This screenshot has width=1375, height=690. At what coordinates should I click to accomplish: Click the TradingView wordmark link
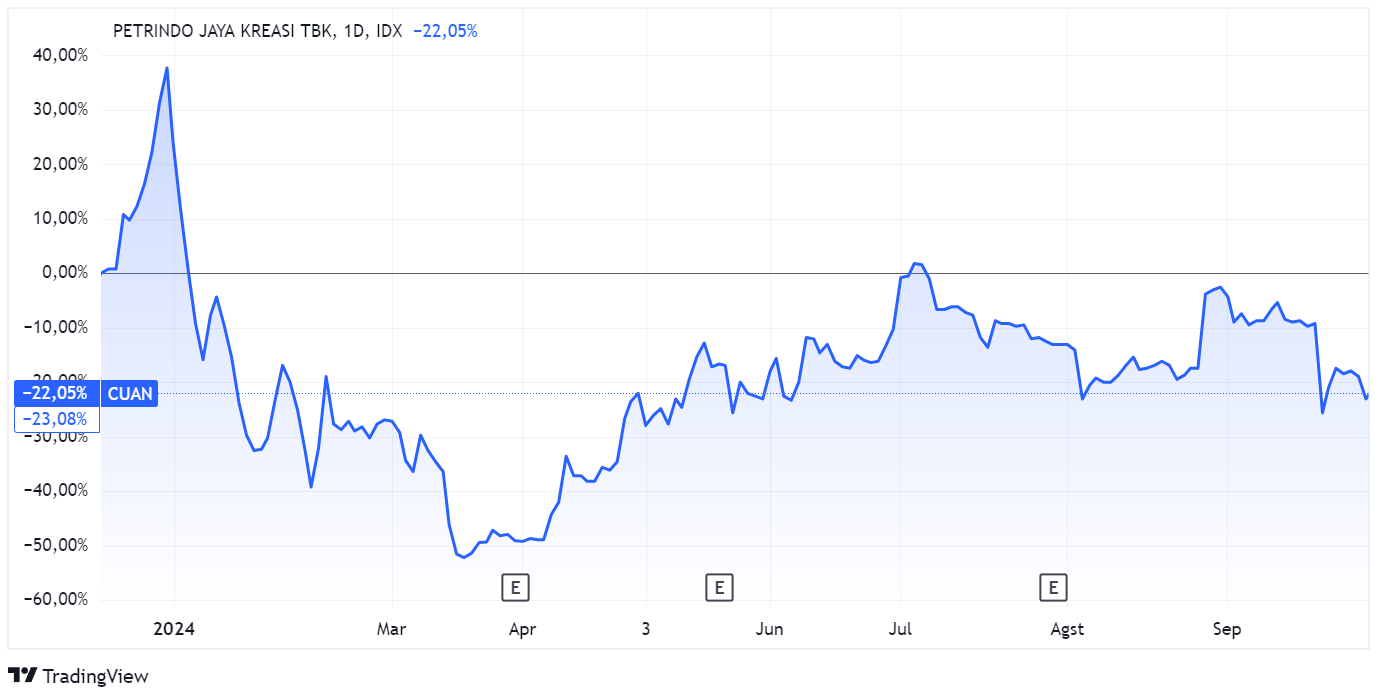click(96, 677)
